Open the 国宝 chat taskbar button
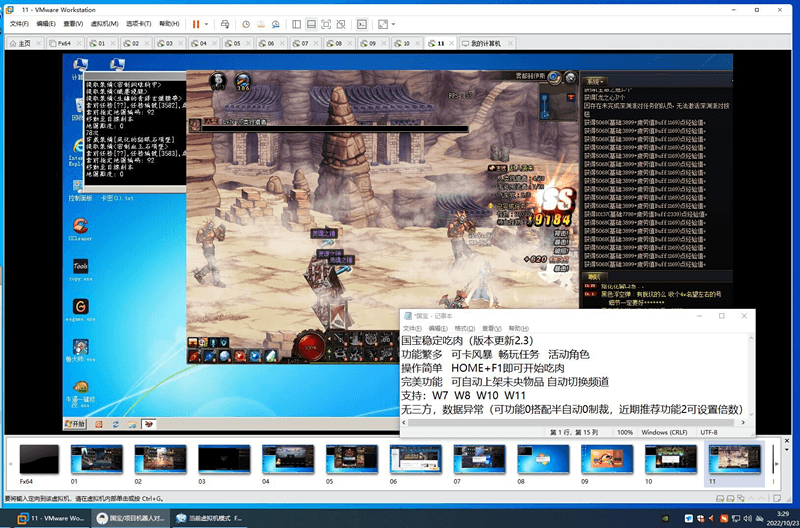Image resolution: width=800 pixels, height=528 pixels. 132,518
